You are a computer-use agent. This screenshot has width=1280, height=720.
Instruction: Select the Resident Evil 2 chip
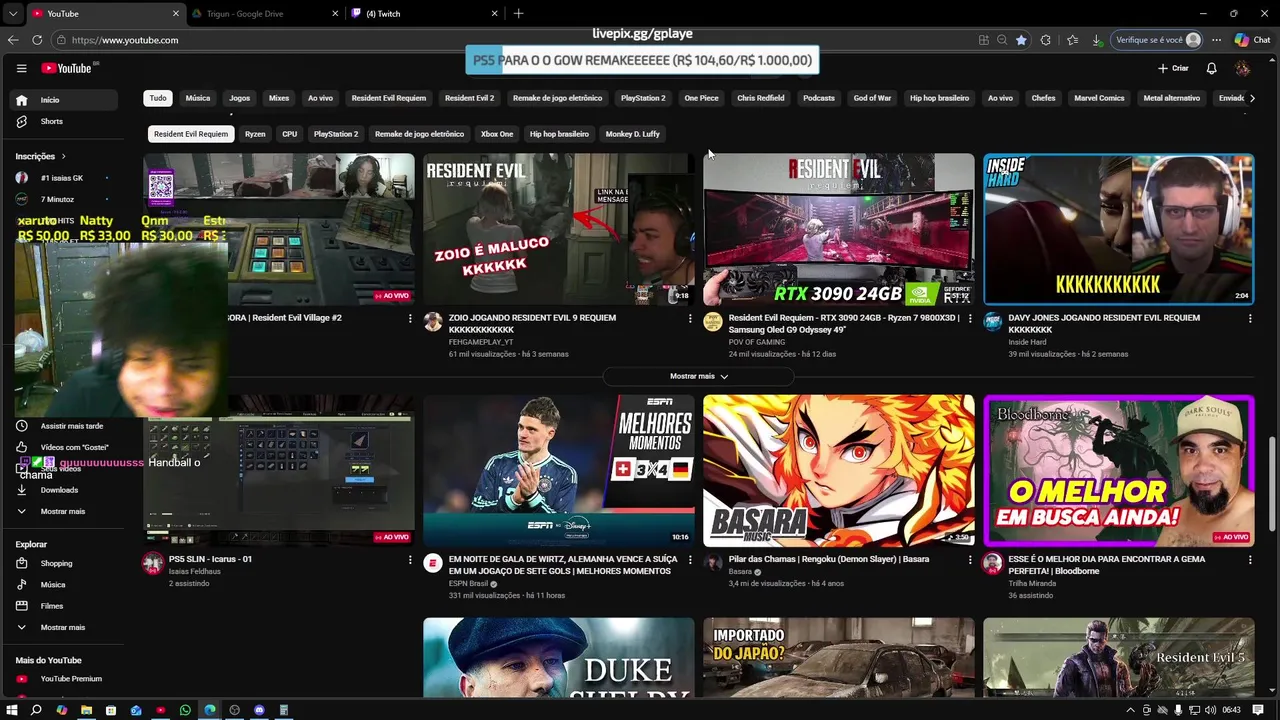(x=469, y=98)
